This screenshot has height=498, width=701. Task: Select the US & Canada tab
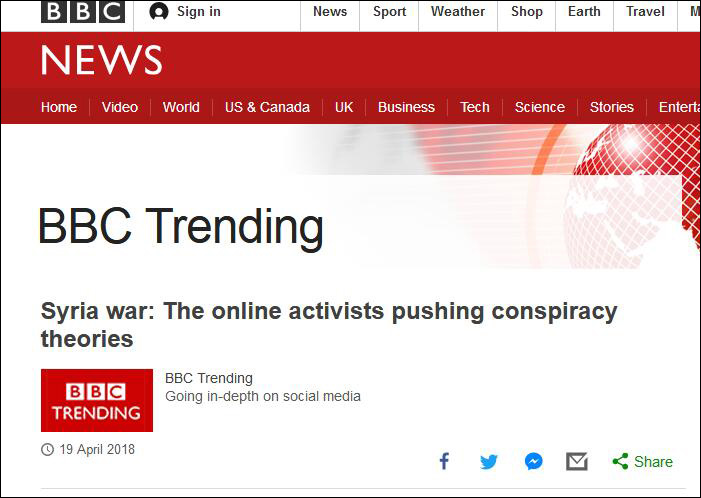tap(267, 107)
